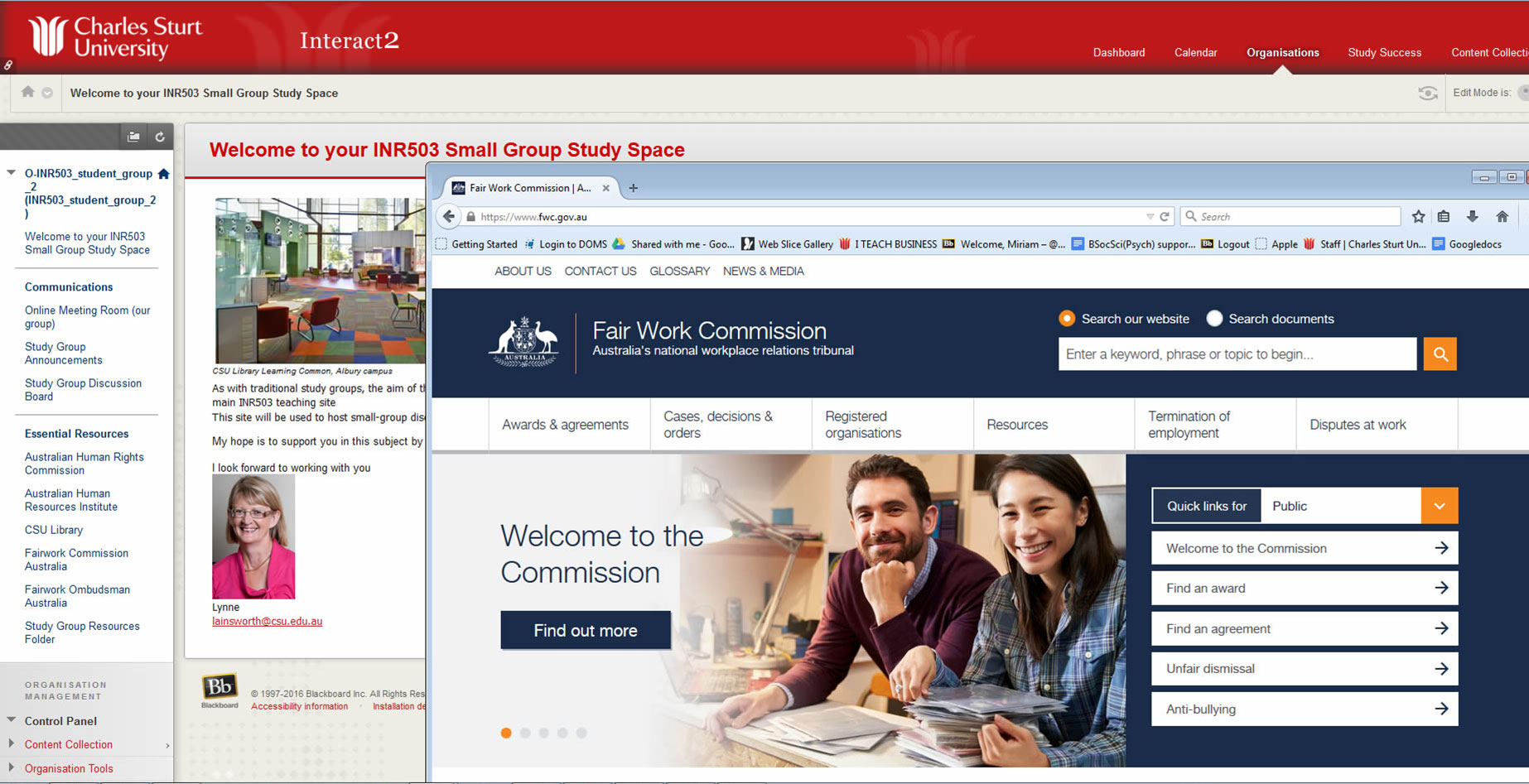Select the Search our website radio button
The image size is (1529, 784).
click(1067, 319)
